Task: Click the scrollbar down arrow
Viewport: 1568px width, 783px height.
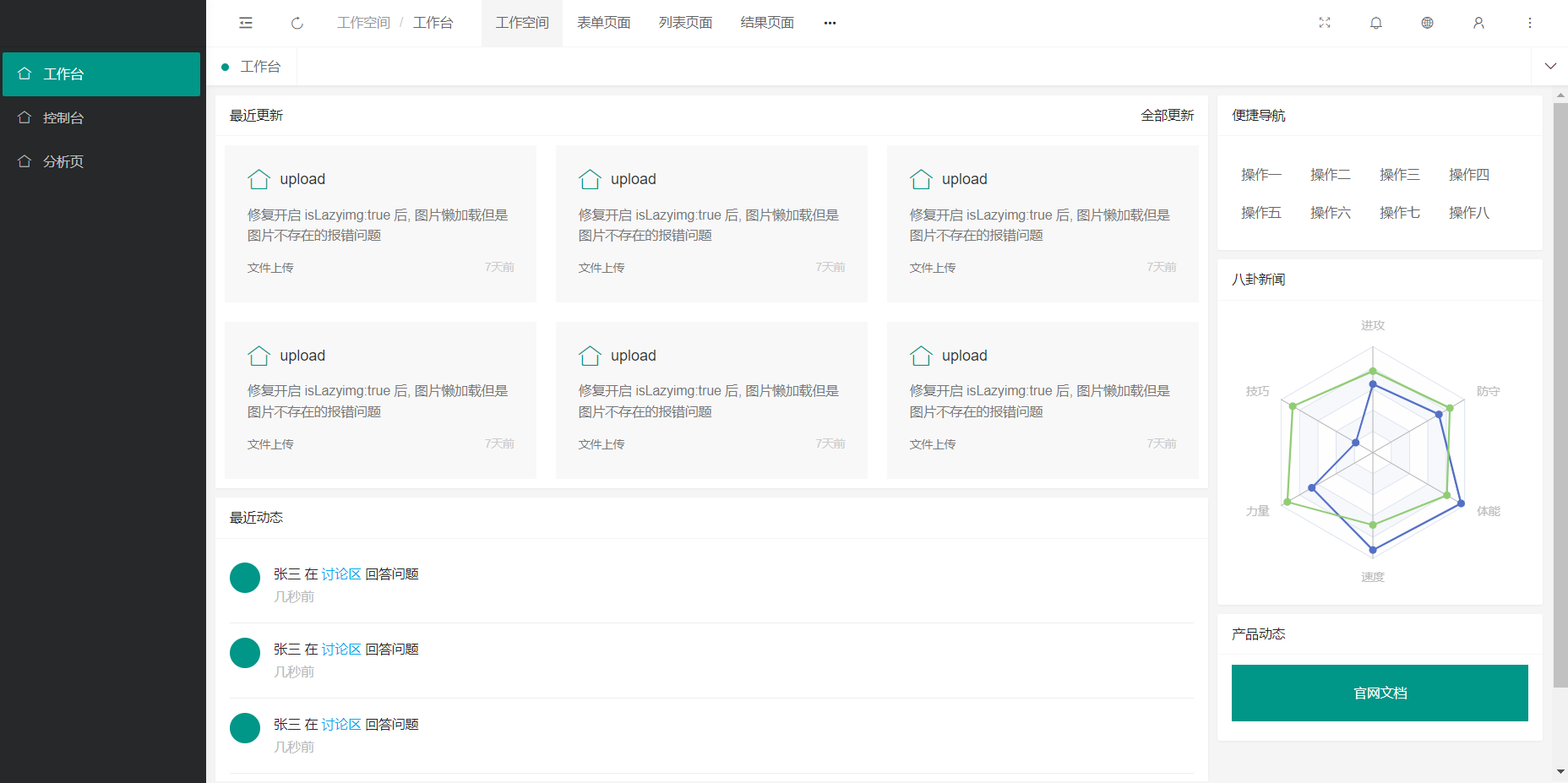Action: click(x=1560, y=772)
